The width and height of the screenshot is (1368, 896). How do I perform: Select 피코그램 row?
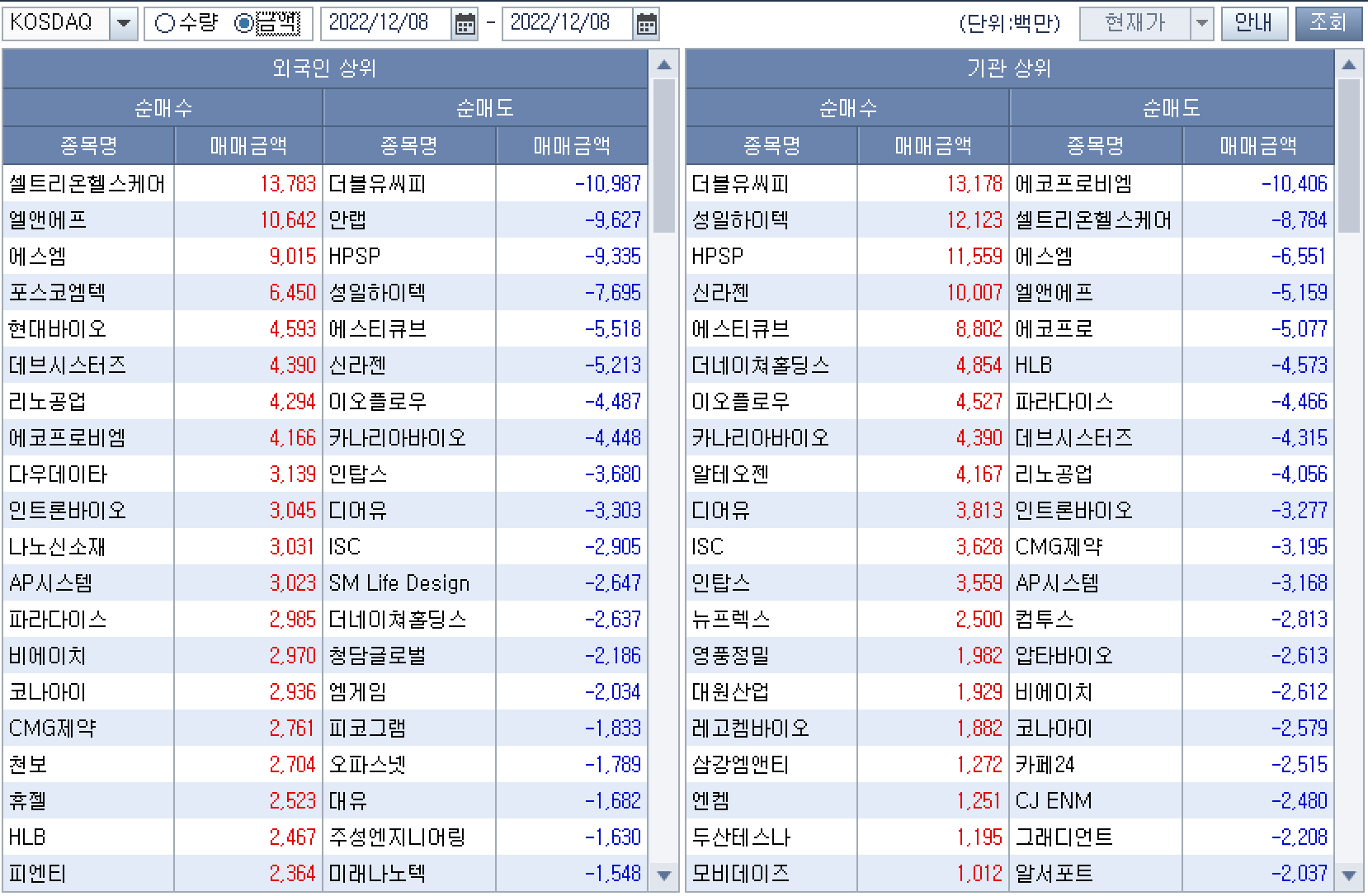[410, 729]
